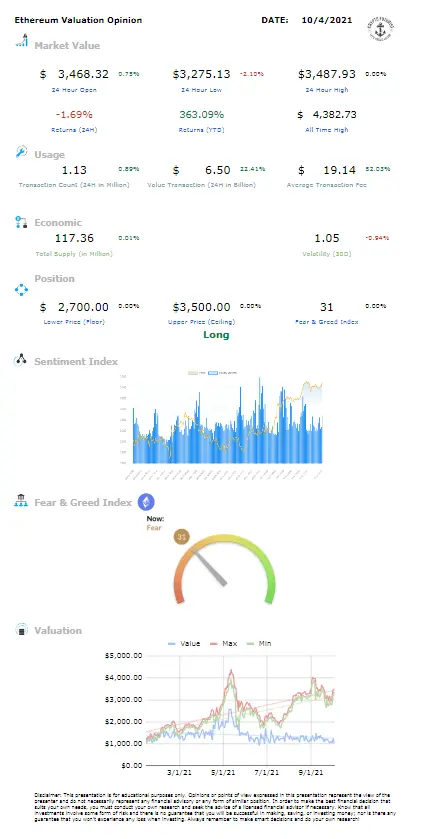425x839 pixels.
Task: Click the 'Average Transaction Fee' label
Action: (x=327, y=185)
